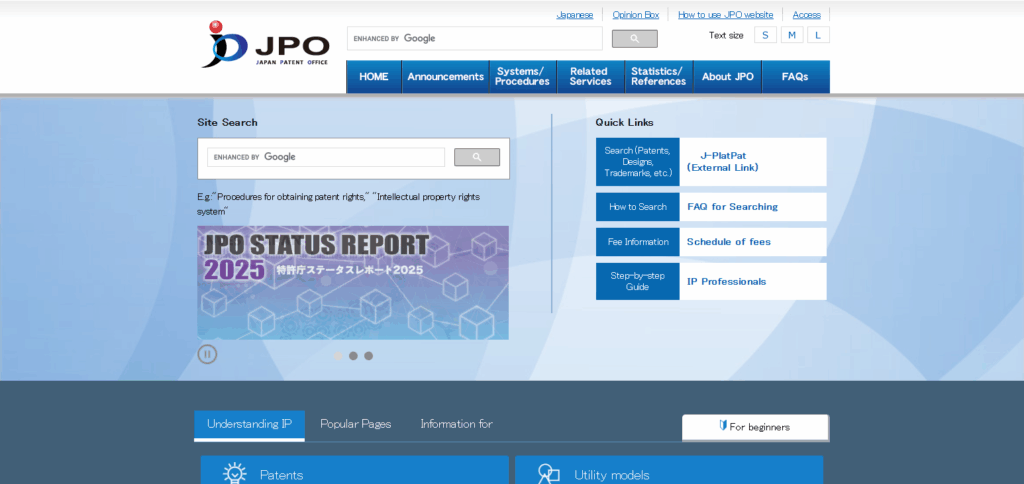Select the third carousel dot
1024x484 pixels.
368,356
